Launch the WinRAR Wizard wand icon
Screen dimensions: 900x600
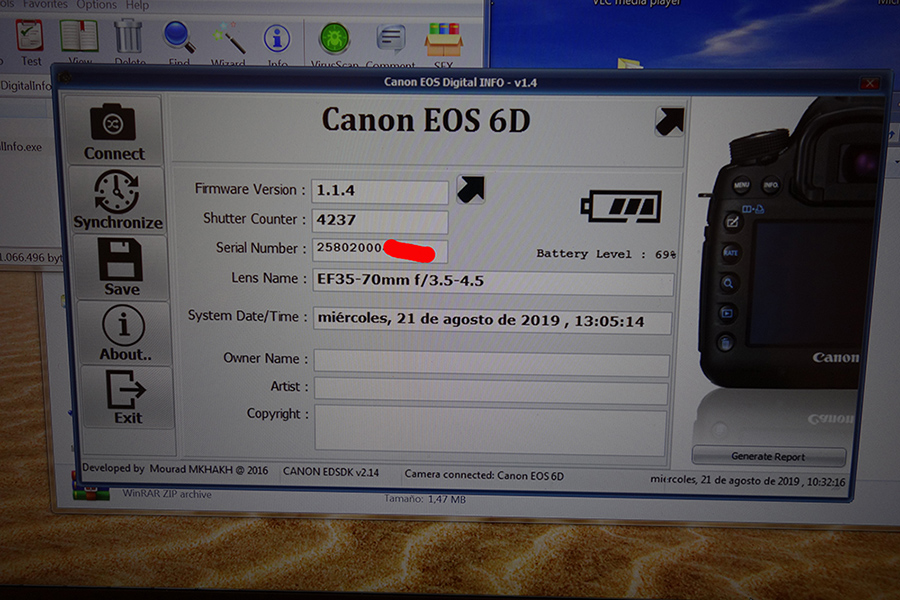(x=228, y=40)
